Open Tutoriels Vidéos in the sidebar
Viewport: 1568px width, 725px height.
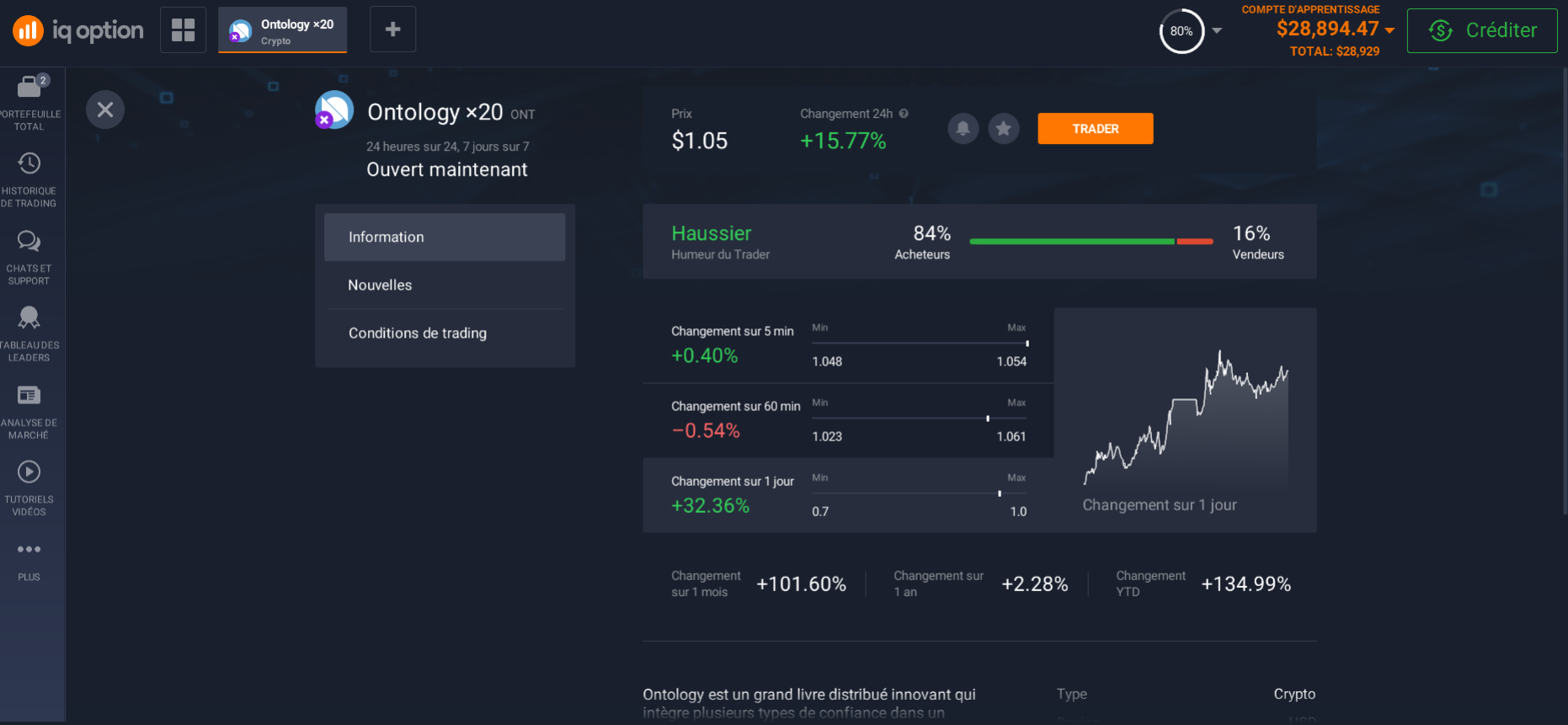(x=29, y=488)
